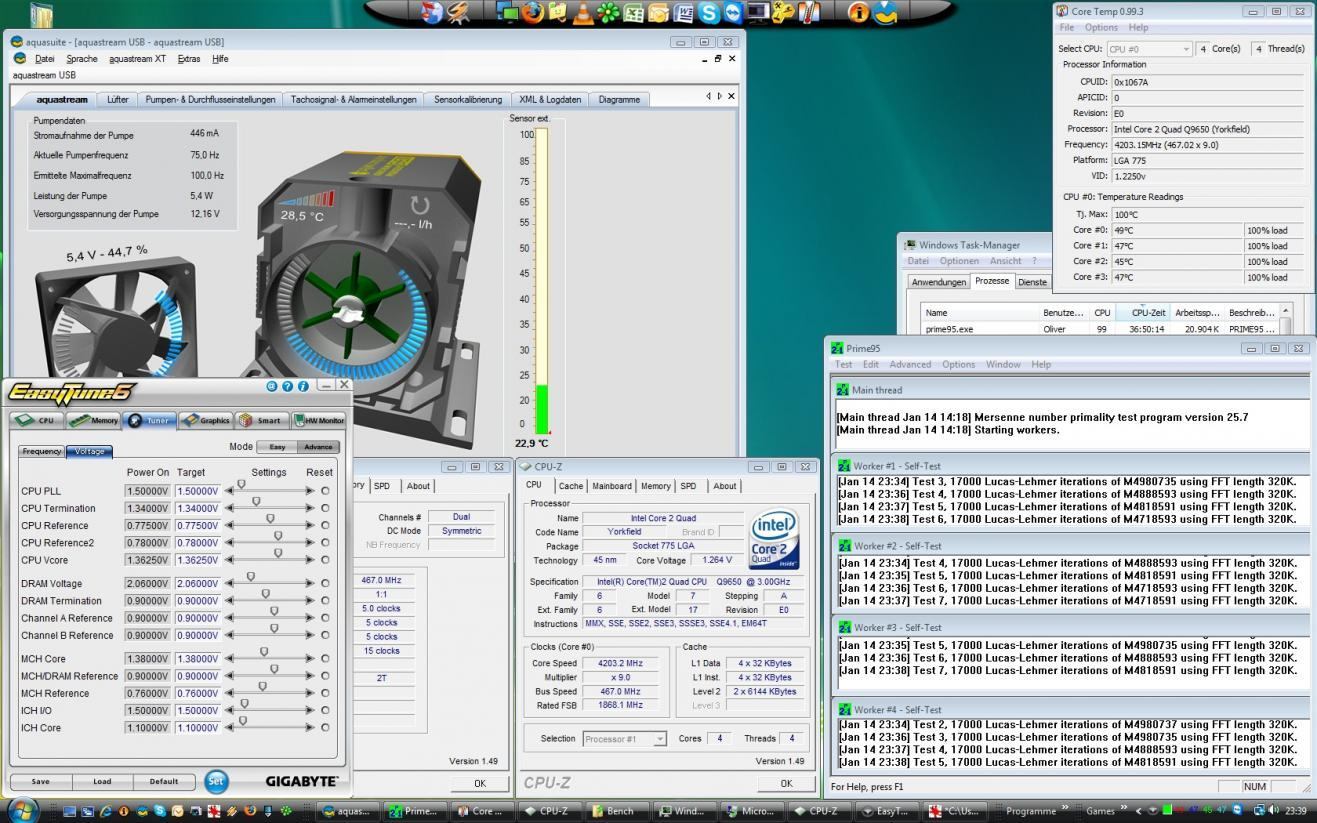Image resolution: width=1317 pixels, height=823 pixels.
Task: Click the CPU PLL decrease arrow
Action: [x=229, y=491]
